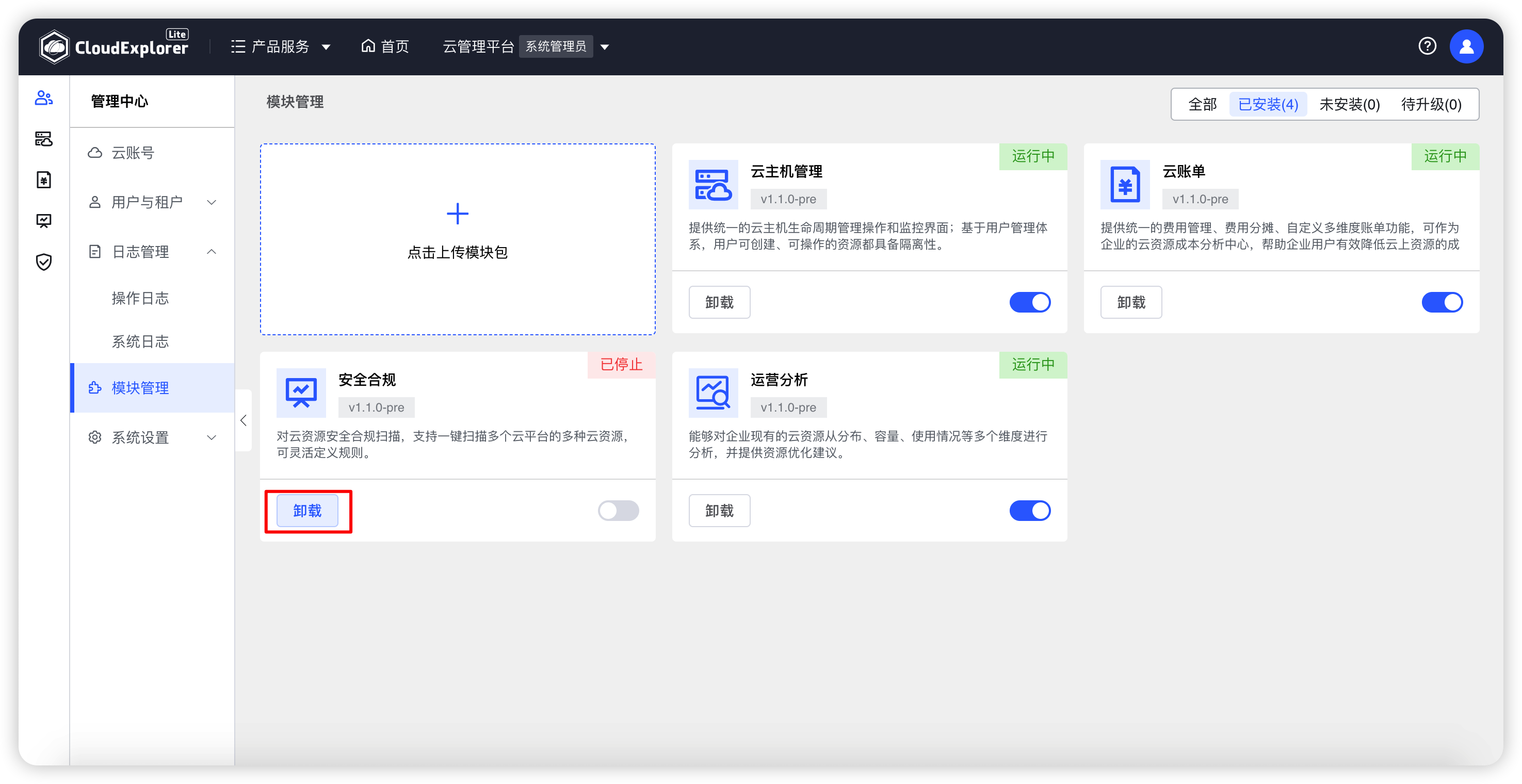1522x784 pixels.
Task: Click the 运行中 tag on 运营分析
Action: (x=1033, y=365)
